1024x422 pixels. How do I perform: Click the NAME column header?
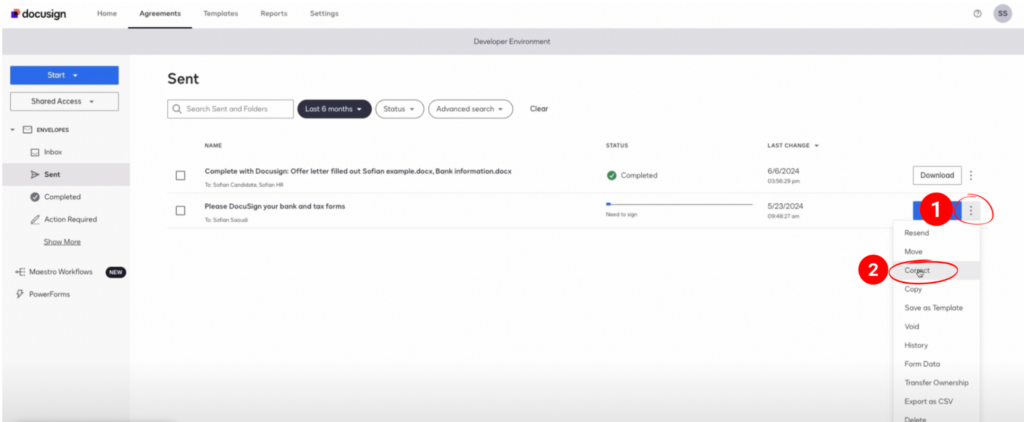point(212,146)
